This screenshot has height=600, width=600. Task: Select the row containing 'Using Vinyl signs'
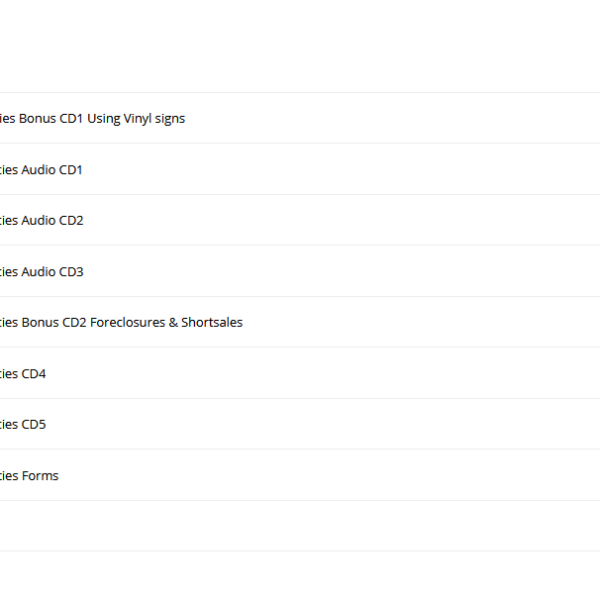300,118
